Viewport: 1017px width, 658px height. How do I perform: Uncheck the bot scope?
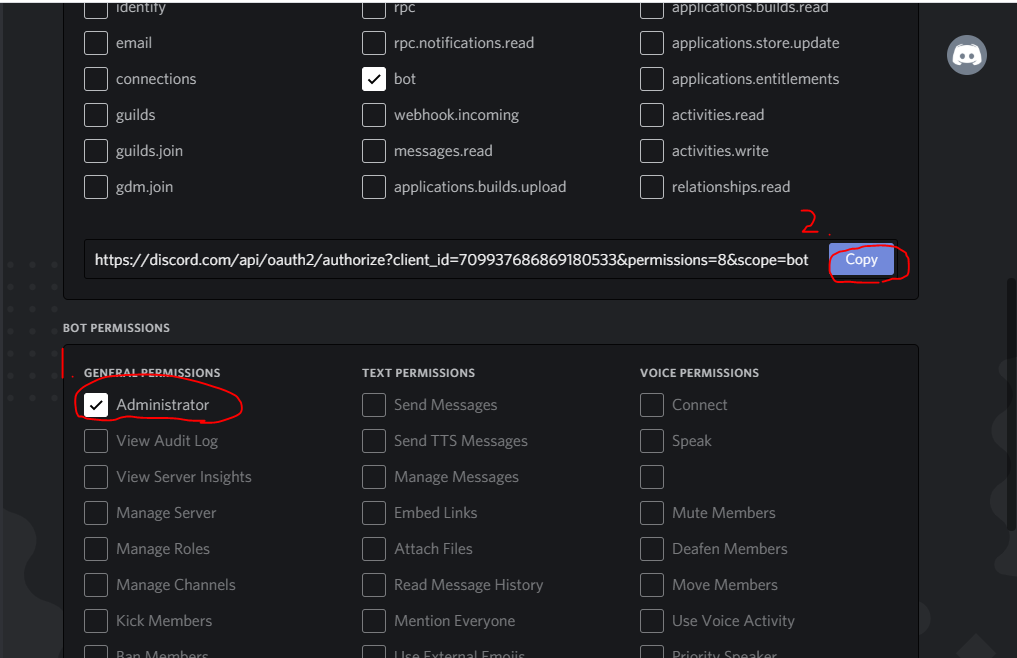point(374,79)
